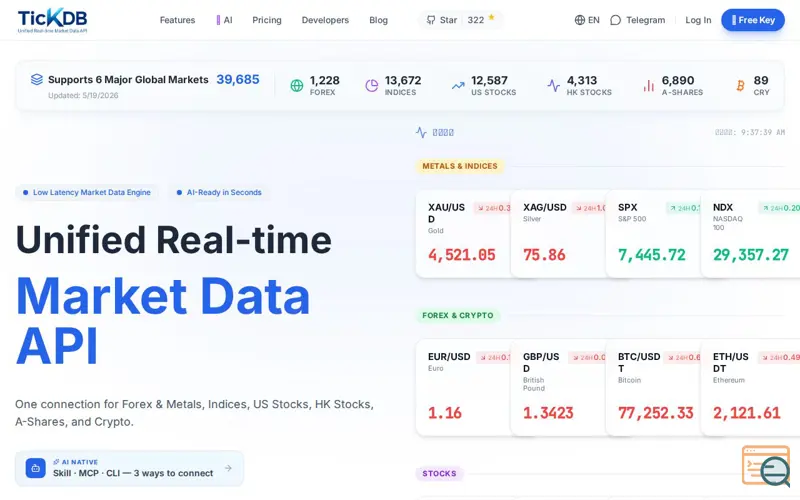Click the 24H change badge on SPX
Screen dimensions: 800x500
click(x=684, y=208)
